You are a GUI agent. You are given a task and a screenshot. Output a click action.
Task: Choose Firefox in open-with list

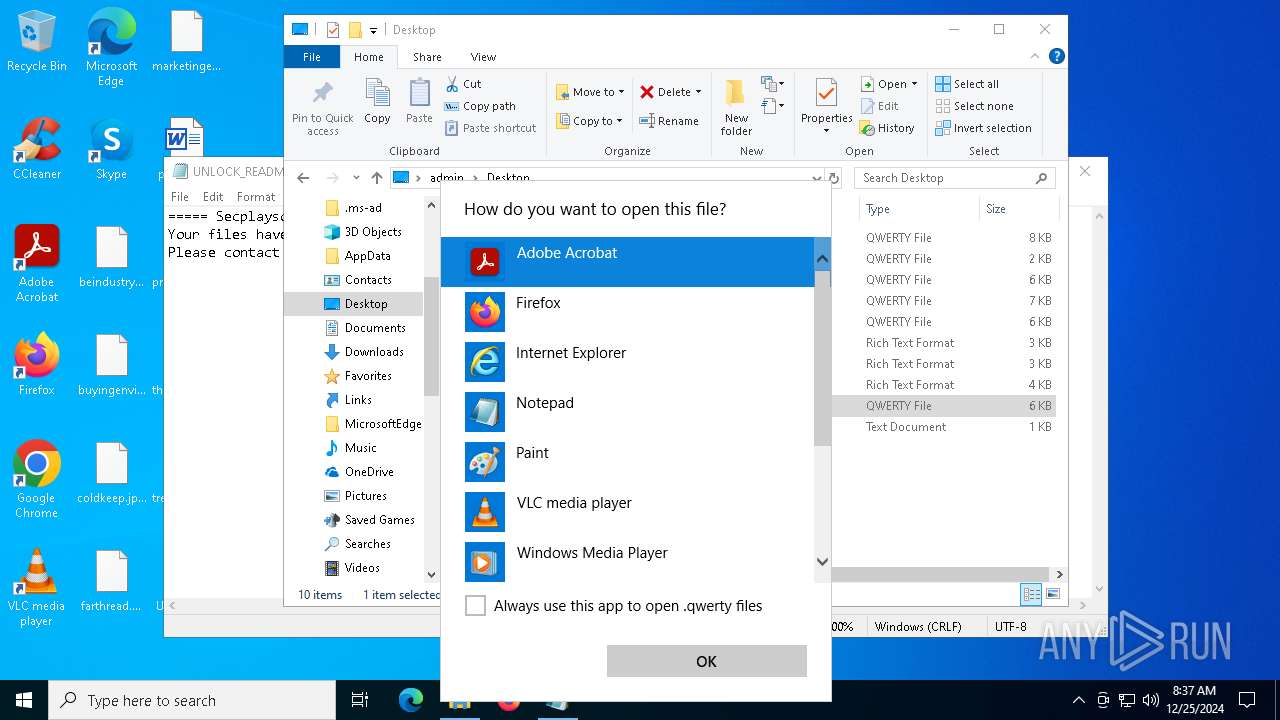(x=628, y=312)
